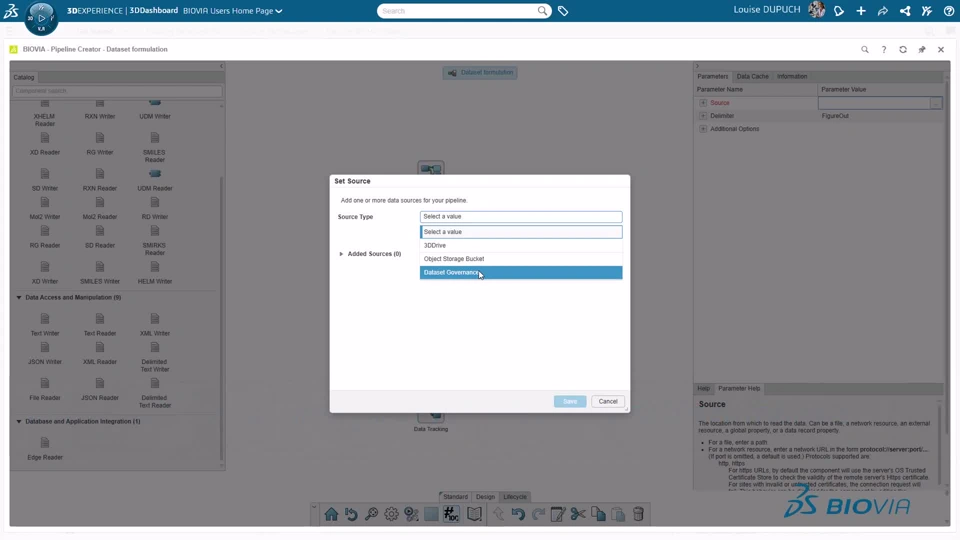Screen dimensions: 960x540
Task: Switch to the Information tab
Action: [792, 77]
